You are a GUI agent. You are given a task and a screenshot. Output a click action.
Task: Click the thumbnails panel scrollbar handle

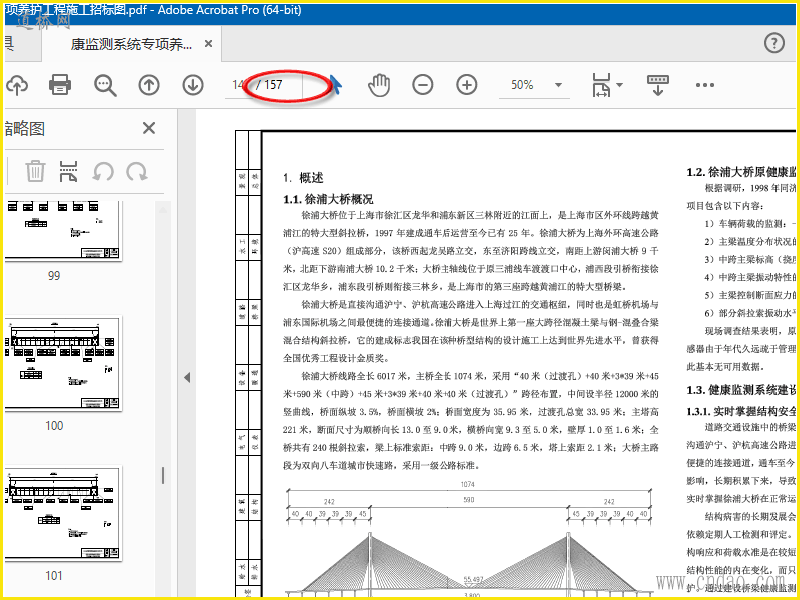click(163, 476)
